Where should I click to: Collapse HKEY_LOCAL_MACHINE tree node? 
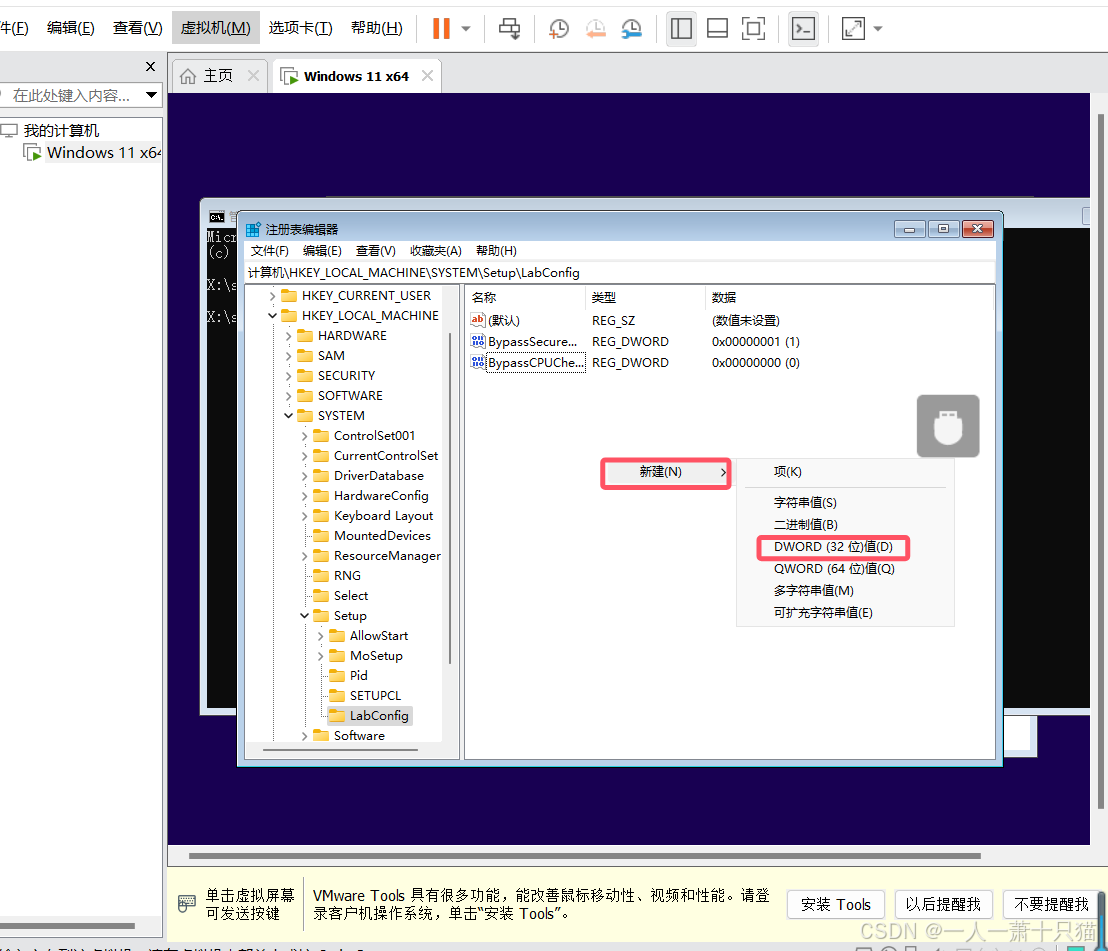tap(273, 316)
